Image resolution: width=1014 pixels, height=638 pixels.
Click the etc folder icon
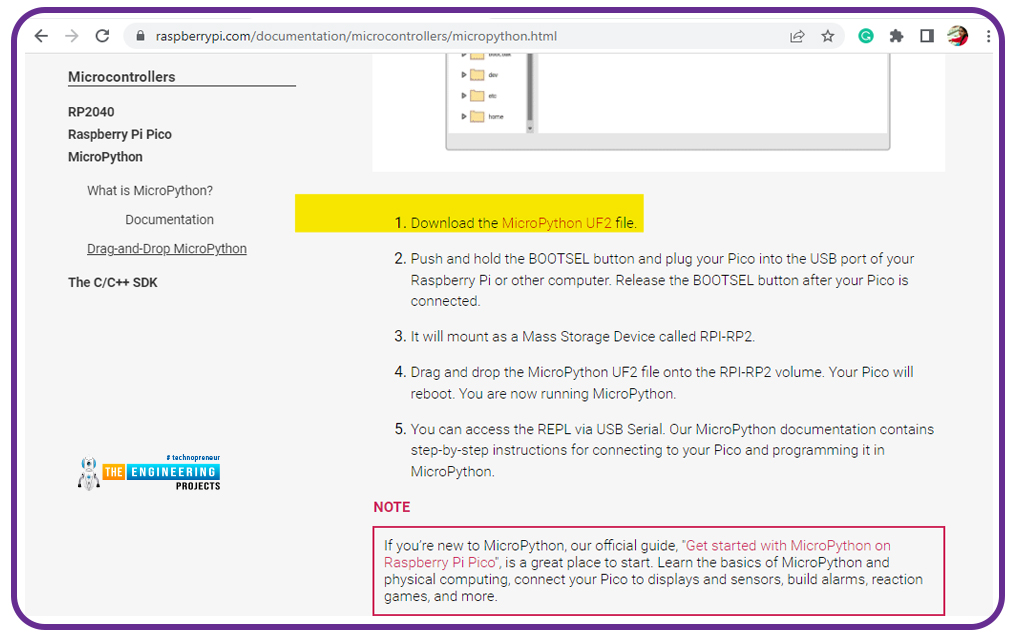pos(477,96)
